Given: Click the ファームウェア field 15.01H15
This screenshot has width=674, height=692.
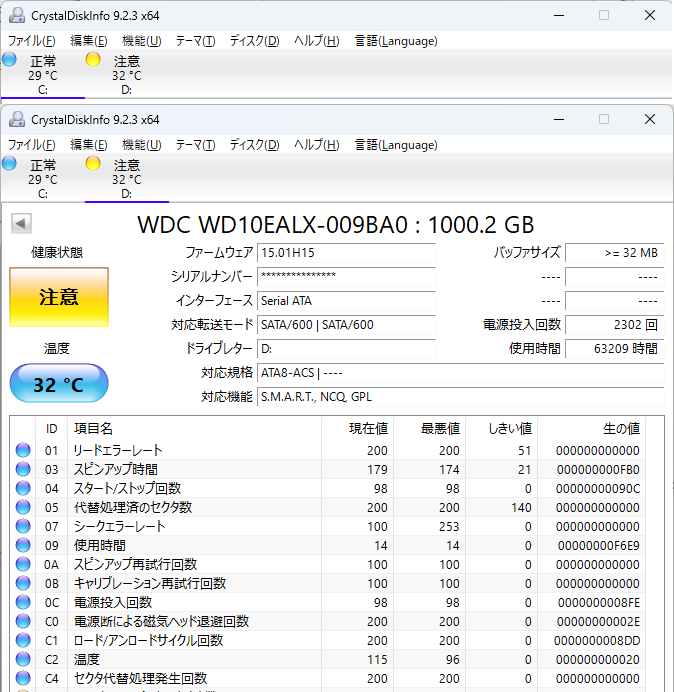Looking at the screenshot, I should (x=346, y=253).
